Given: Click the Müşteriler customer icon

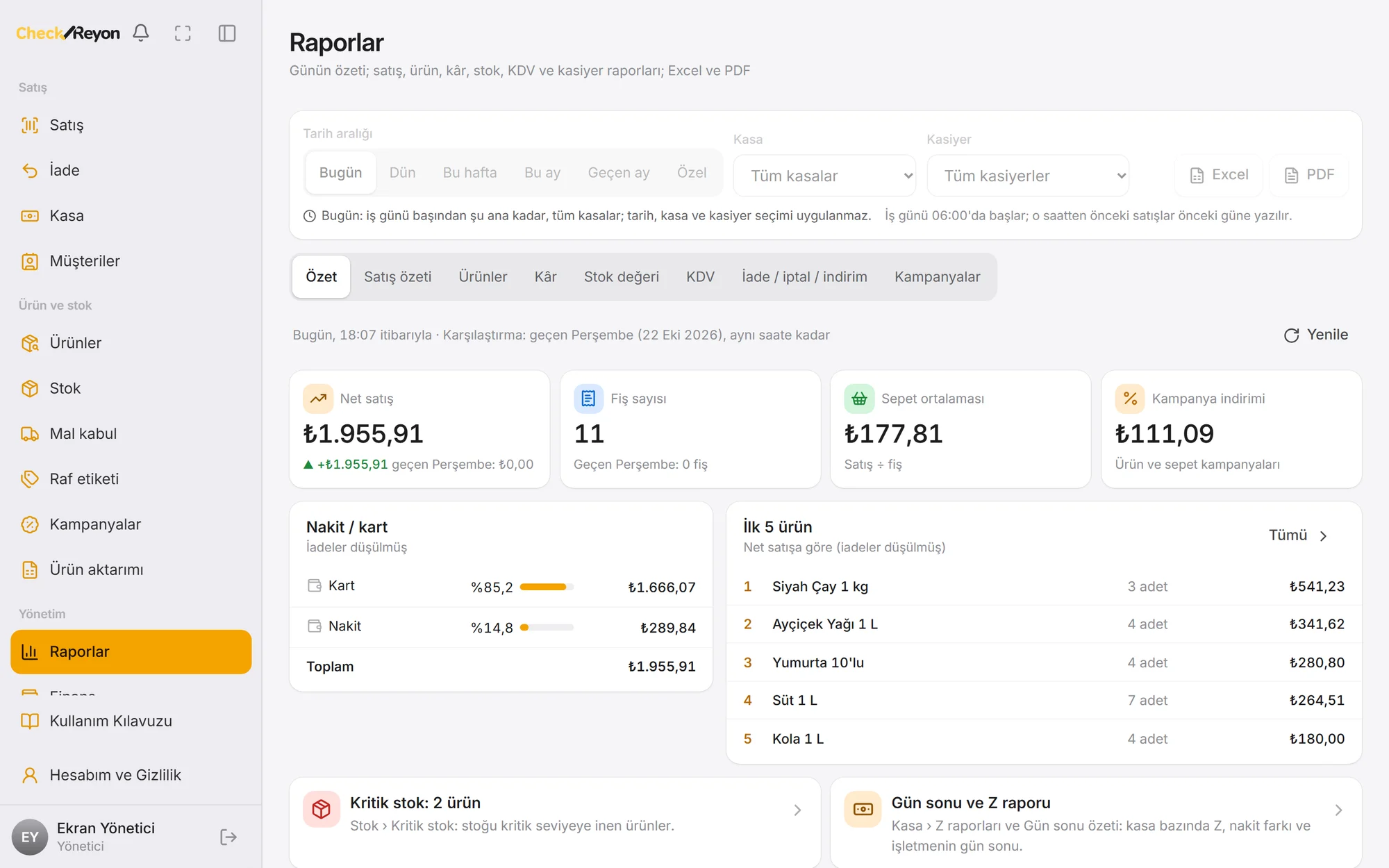Looking at the screenshot, I should pyautogui.click(x=30, y=261).
